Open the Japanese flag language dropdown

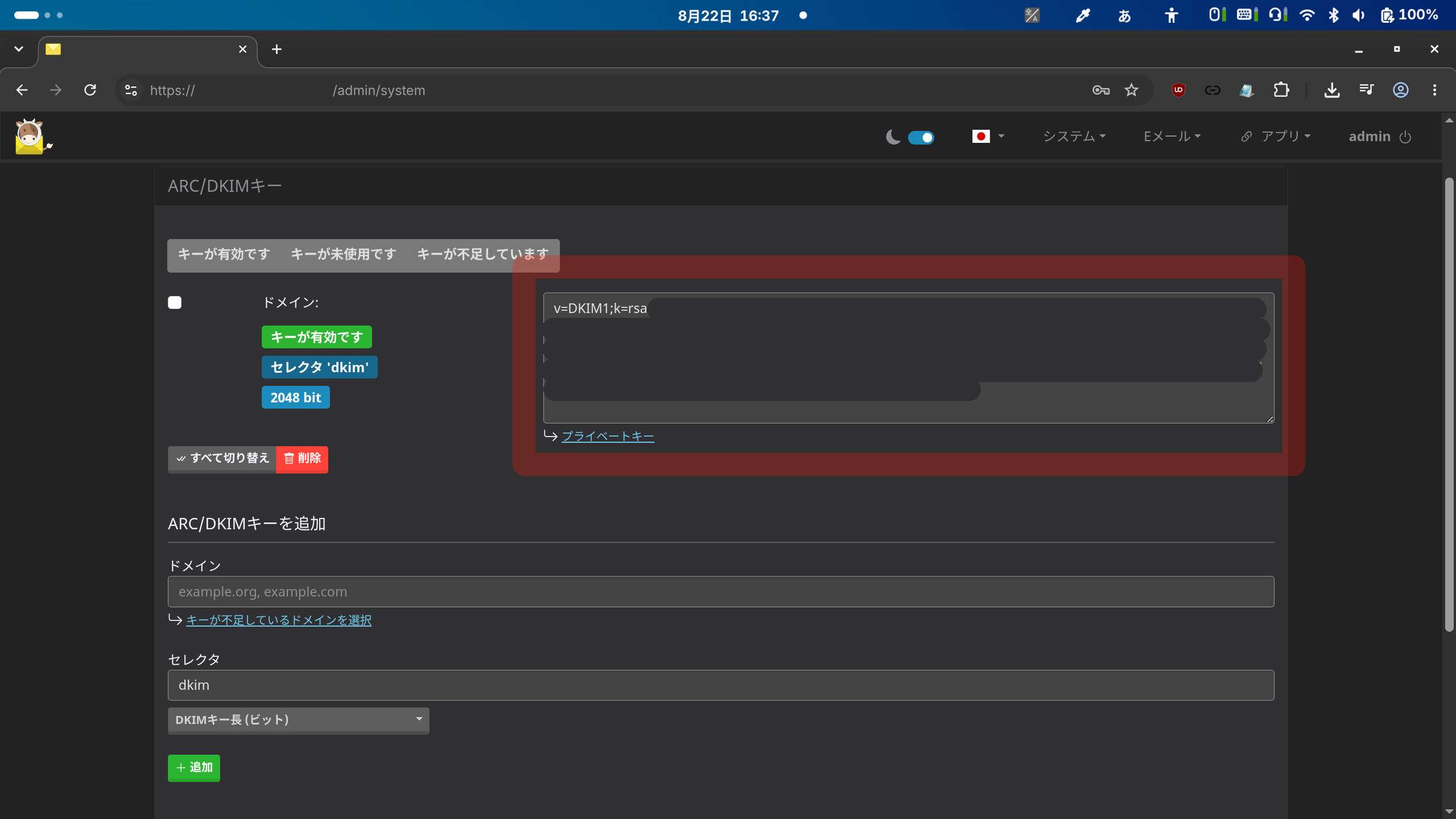(x=988, y=137)
